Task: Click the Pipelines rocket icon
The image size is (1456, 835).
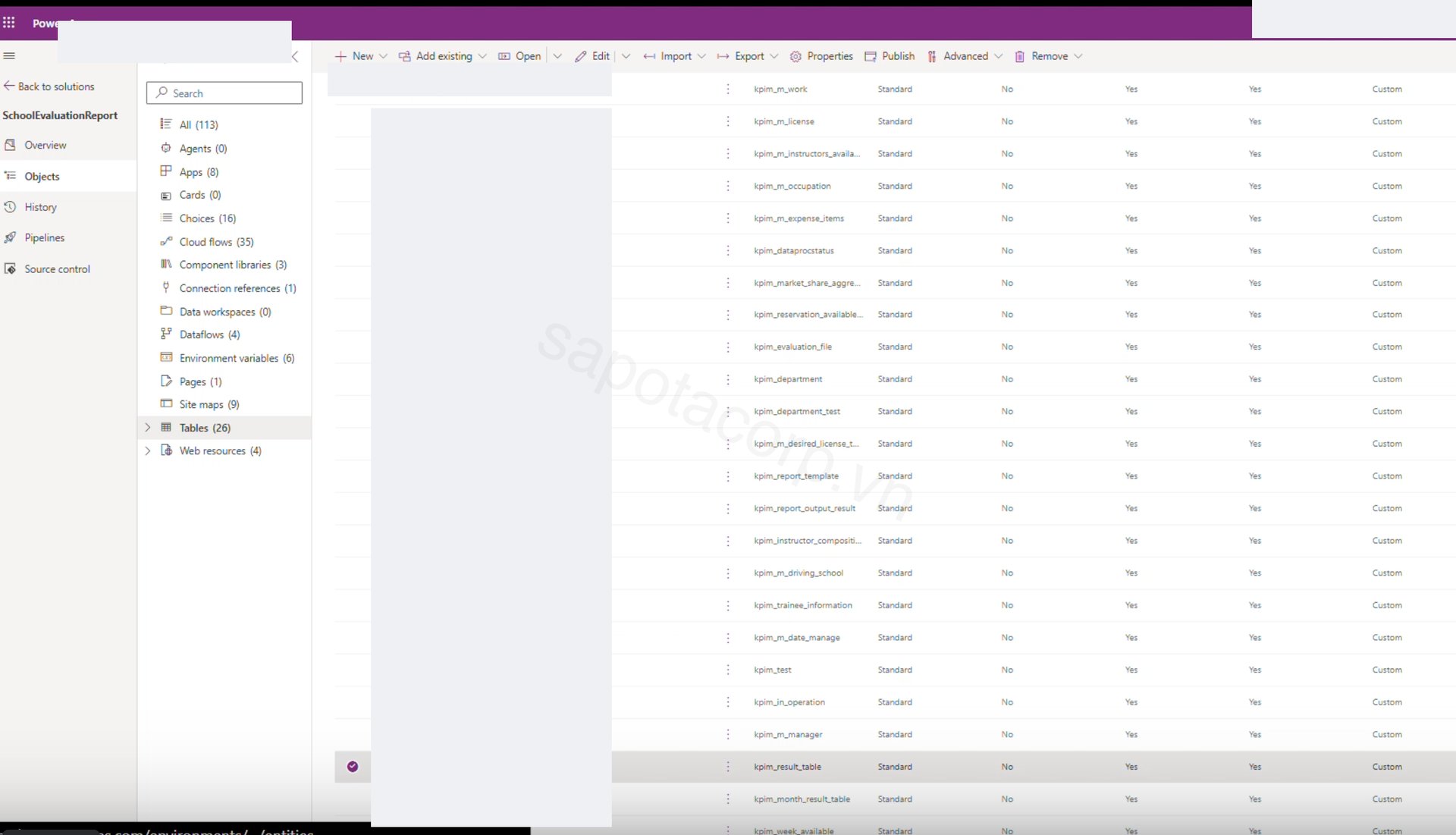Action: [x=10, y=237]
